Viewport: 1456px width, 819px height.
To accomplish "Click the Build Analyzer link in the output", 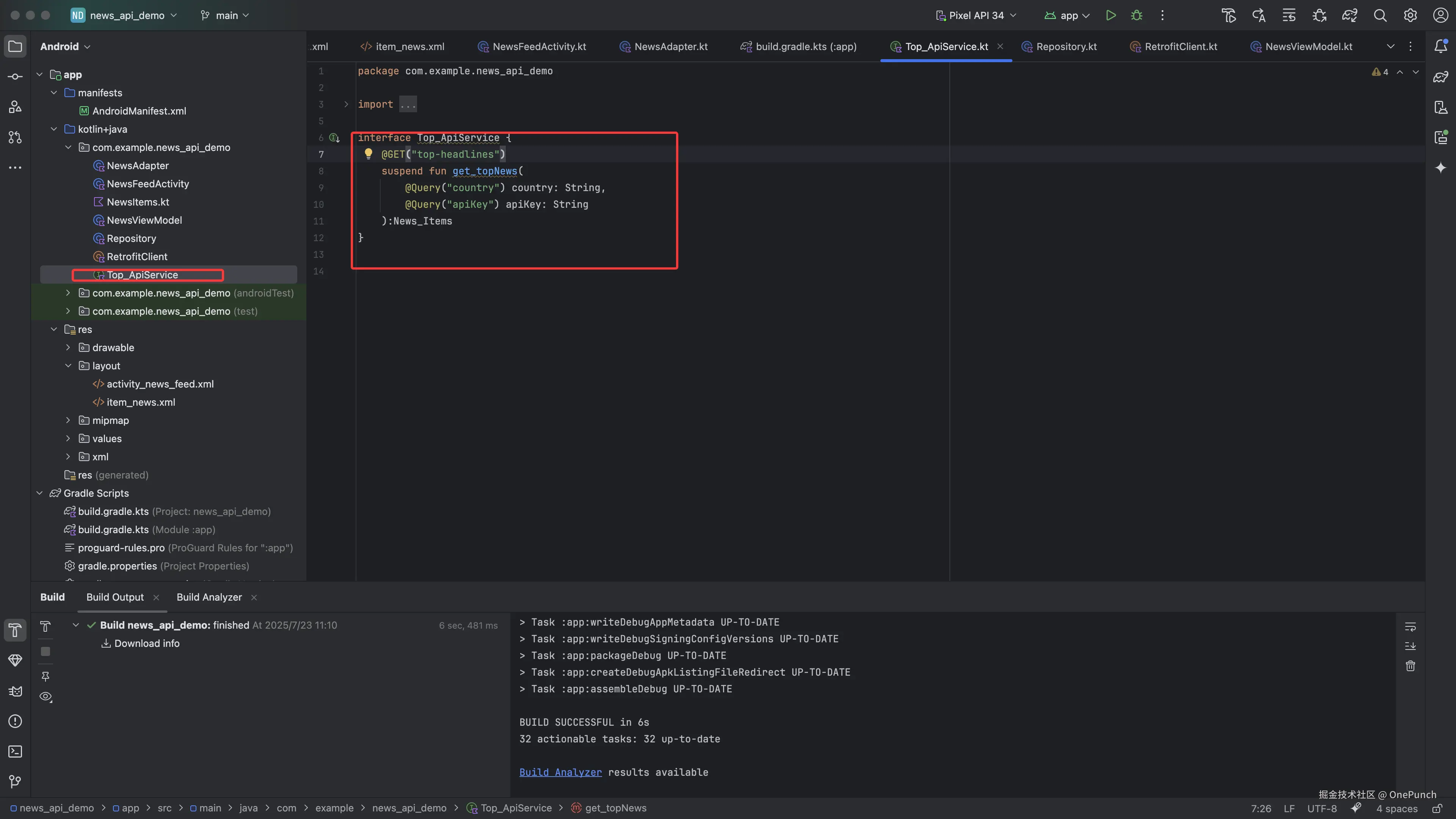I will (560, 772).
